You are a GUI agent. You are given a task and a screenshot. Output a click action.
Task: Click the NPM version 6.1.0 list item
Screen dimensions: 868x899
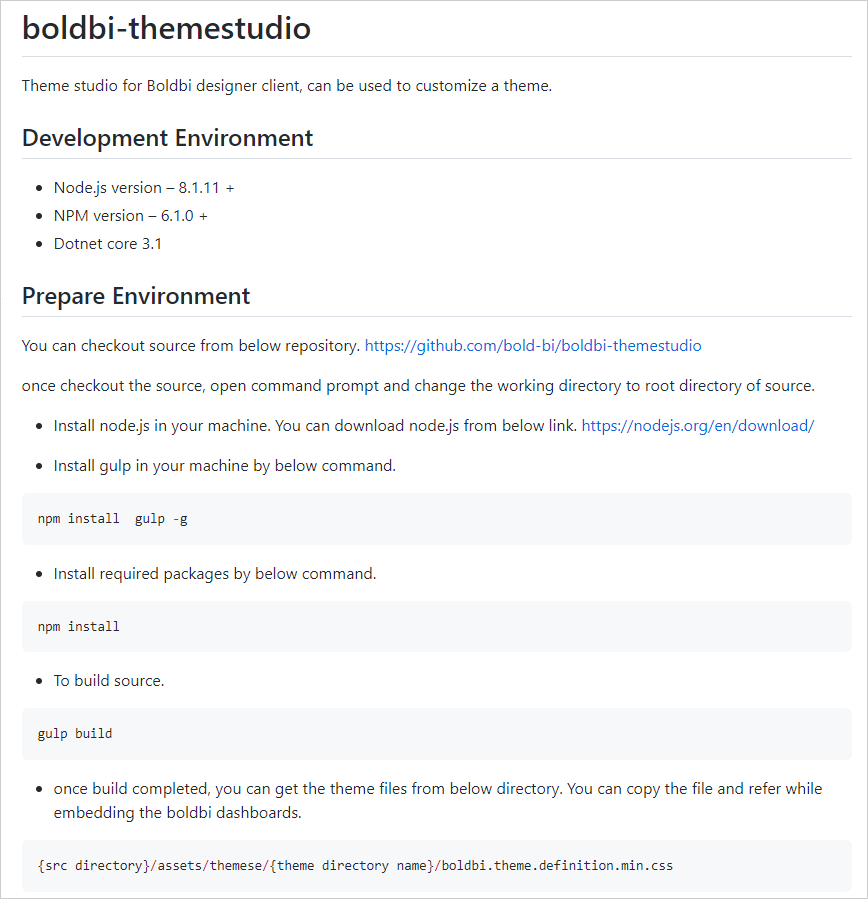coord(131,216)
